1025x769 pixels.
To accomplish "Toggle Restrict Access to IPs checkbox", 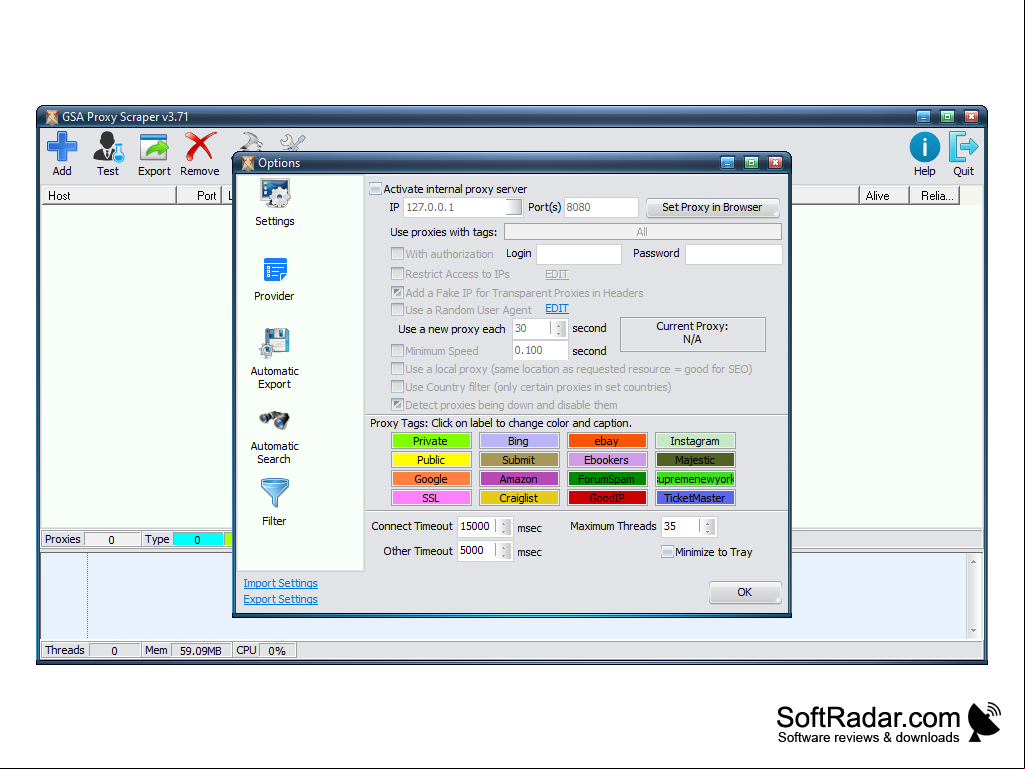I will [x=397, y=273].
